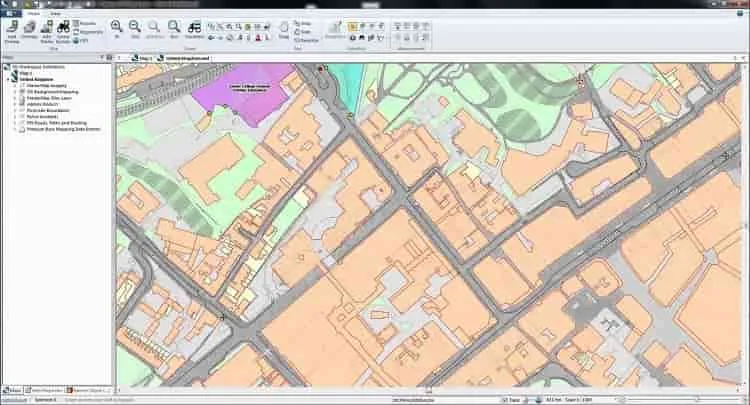
Task: Expand the Background Mapping overlay node
Action: [x=15, y=92]
